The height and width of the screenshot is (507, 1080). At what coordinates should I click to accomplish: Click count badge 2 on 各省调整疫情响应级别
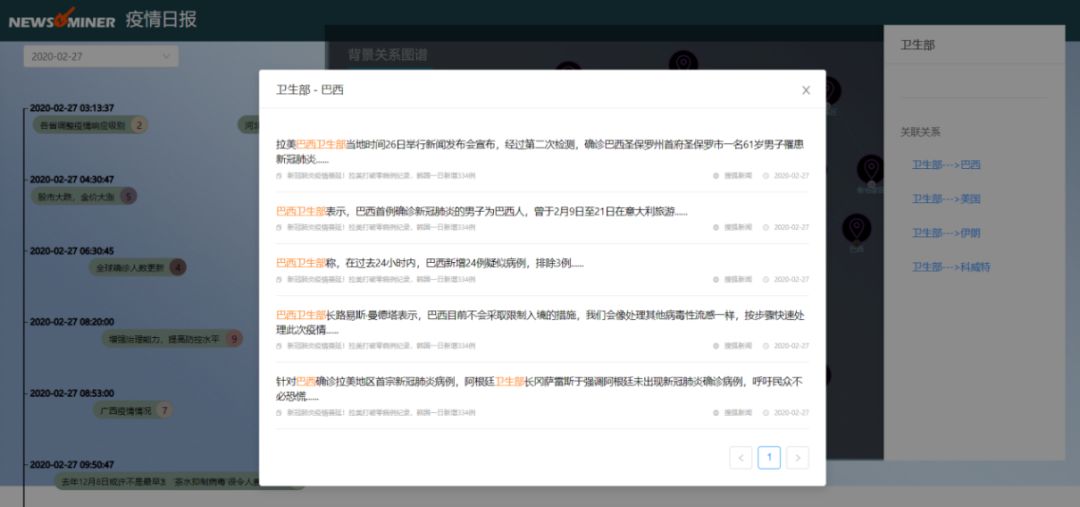139,125
